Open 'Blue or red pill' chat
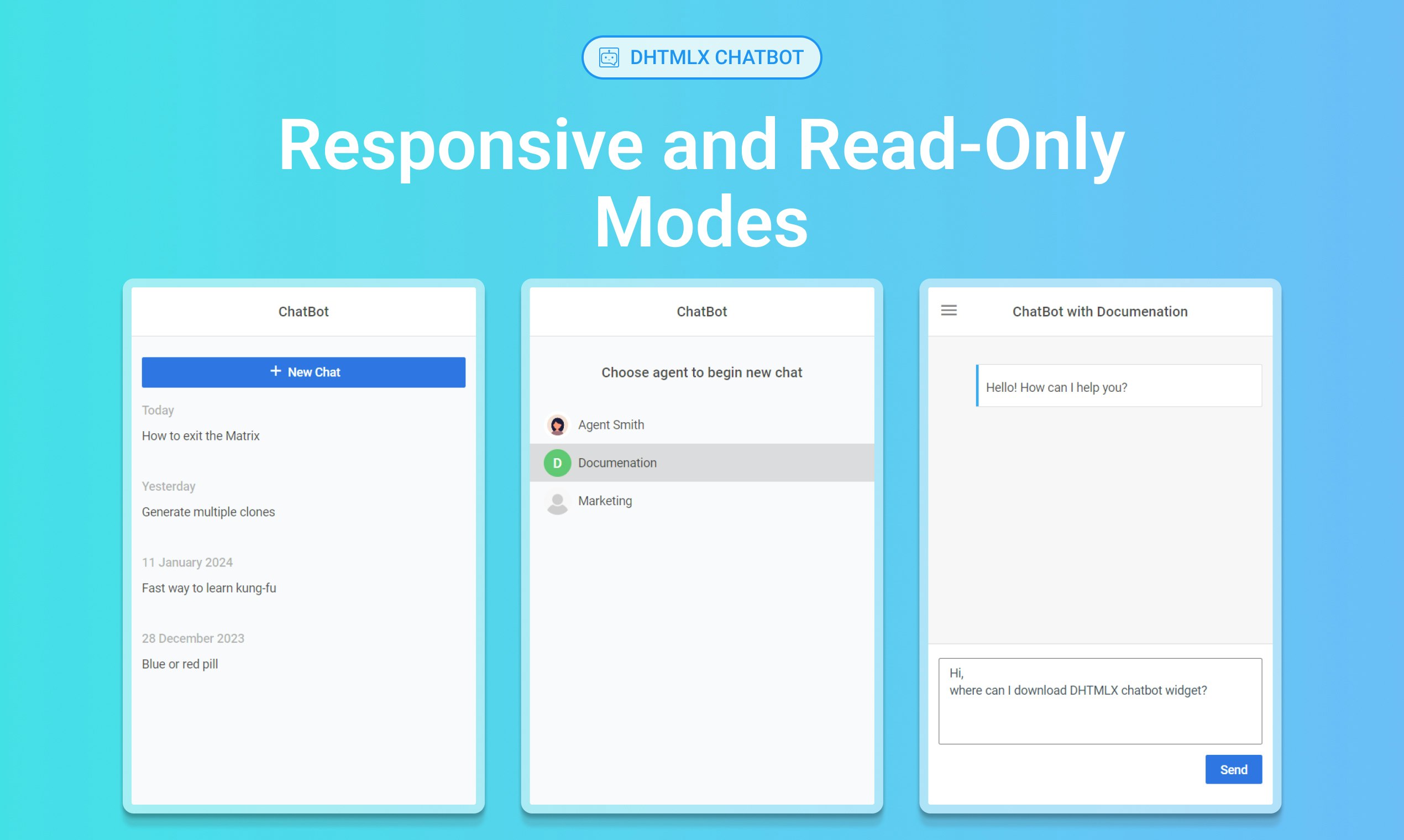 [180, 664]
